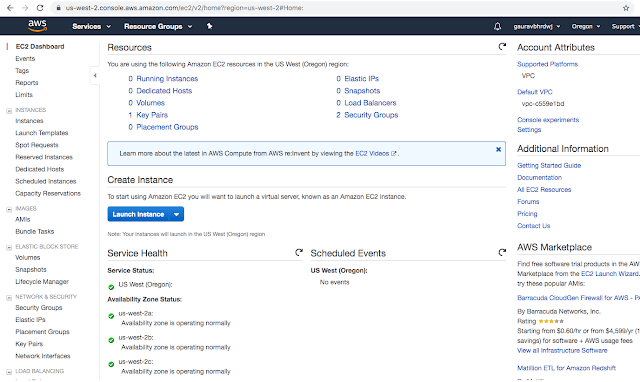Refresh the Scheduled Events panel
The height and width of the screenshot is (382, 640).
coord(502,253)
